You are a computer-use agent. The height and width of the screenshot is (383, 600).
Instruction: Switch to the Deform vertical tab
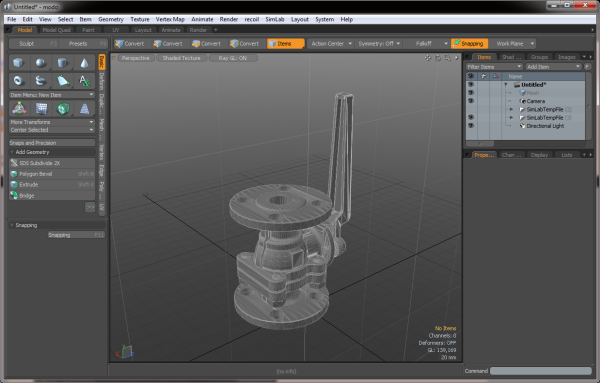[x=102, y=81]
